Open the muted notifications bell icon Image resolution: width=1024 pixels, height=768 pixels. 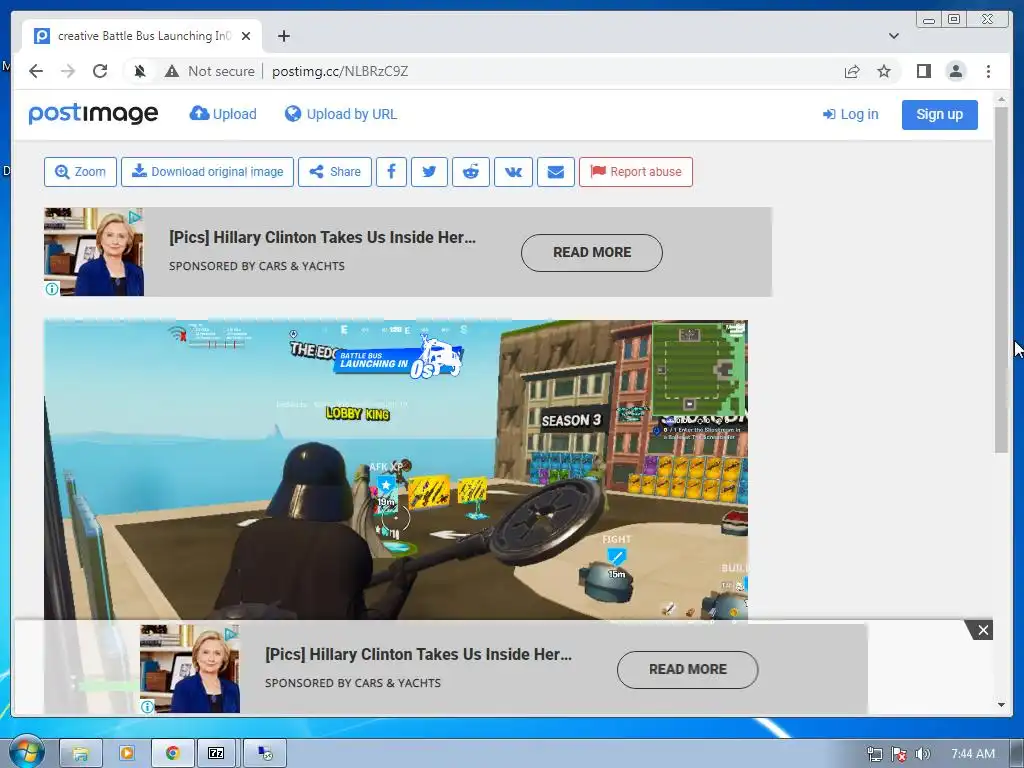[x=140, y=71]
